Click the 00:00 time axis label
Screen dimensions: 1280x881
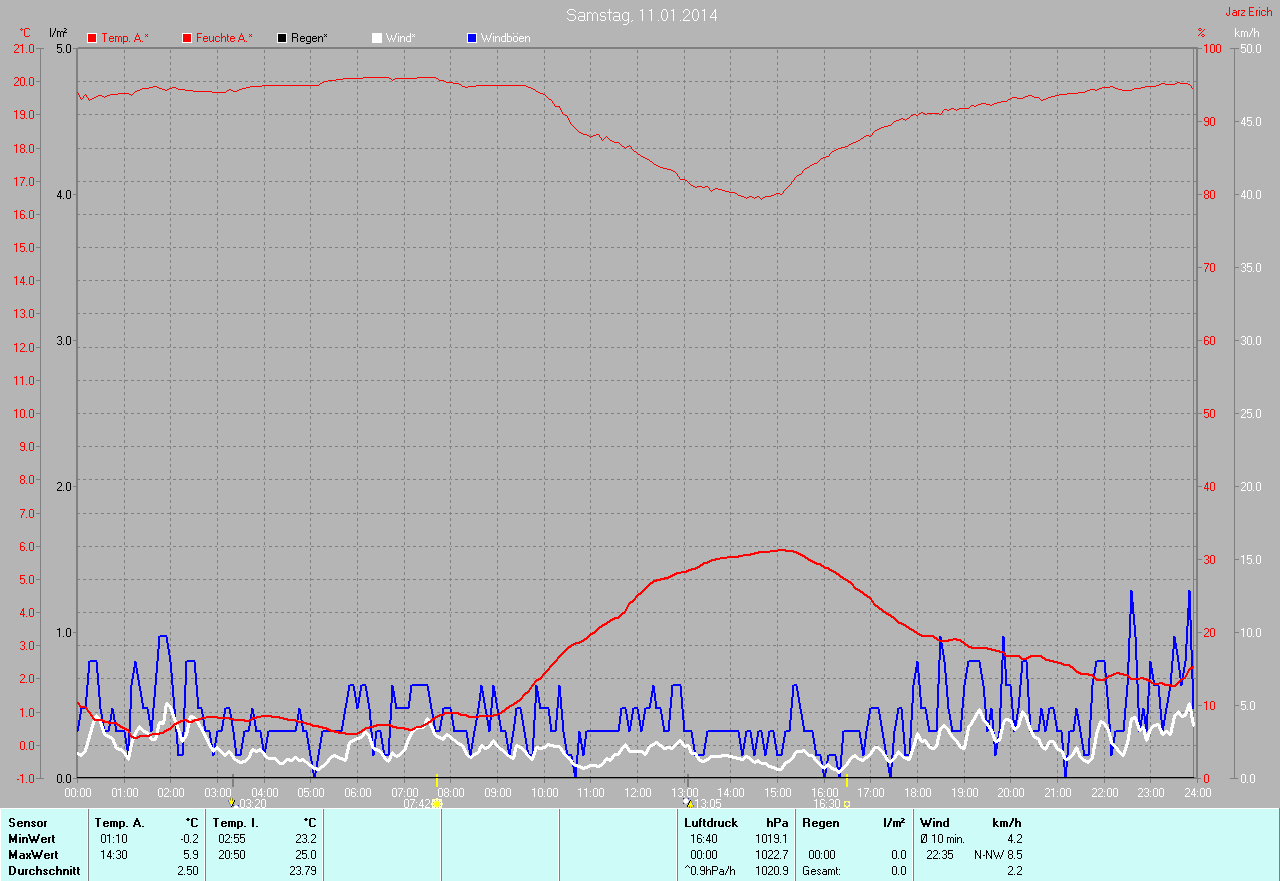pos(78,792)
